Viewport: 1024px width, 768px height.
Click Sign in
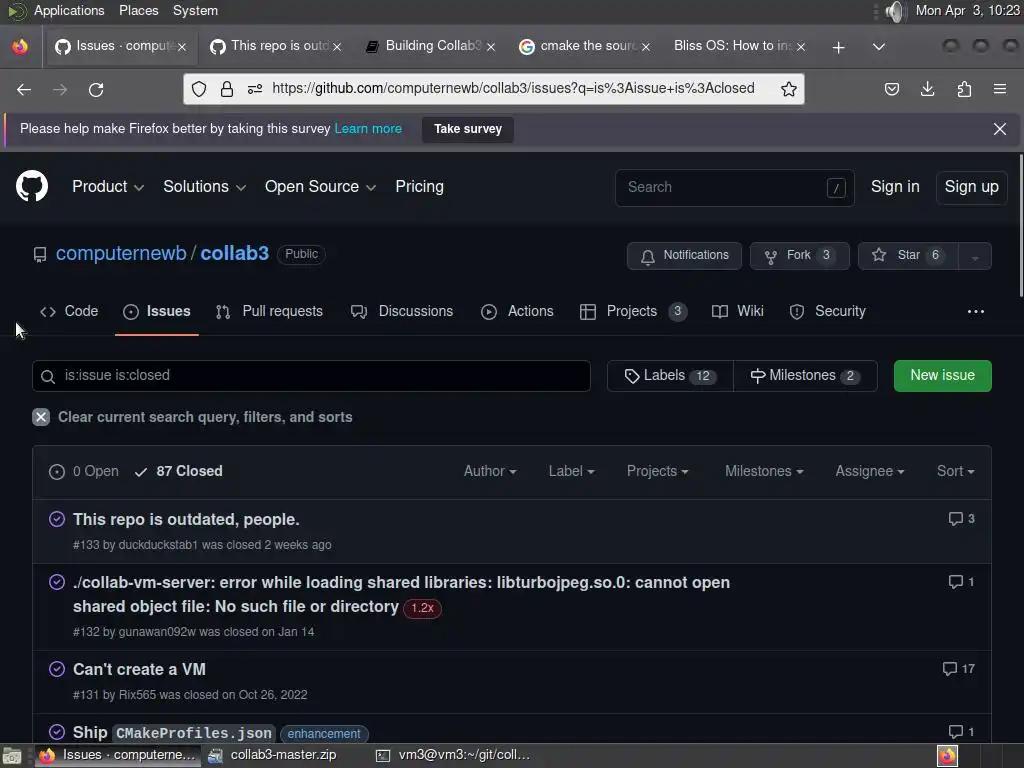coord(895,187)
